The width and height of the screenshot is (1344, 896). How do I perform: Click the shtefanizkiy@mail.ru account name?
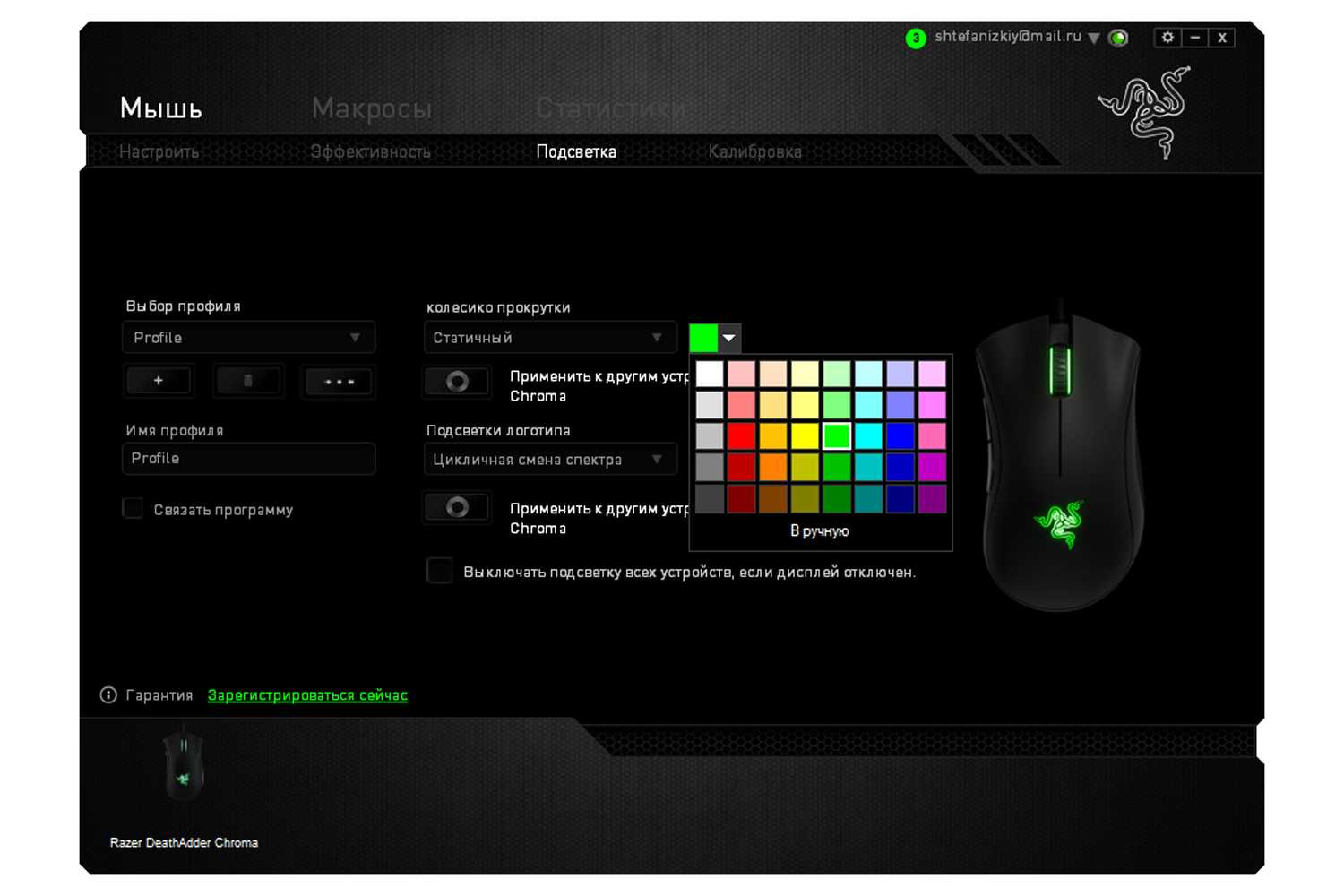pyautogui.click(x=1008, y=37)
